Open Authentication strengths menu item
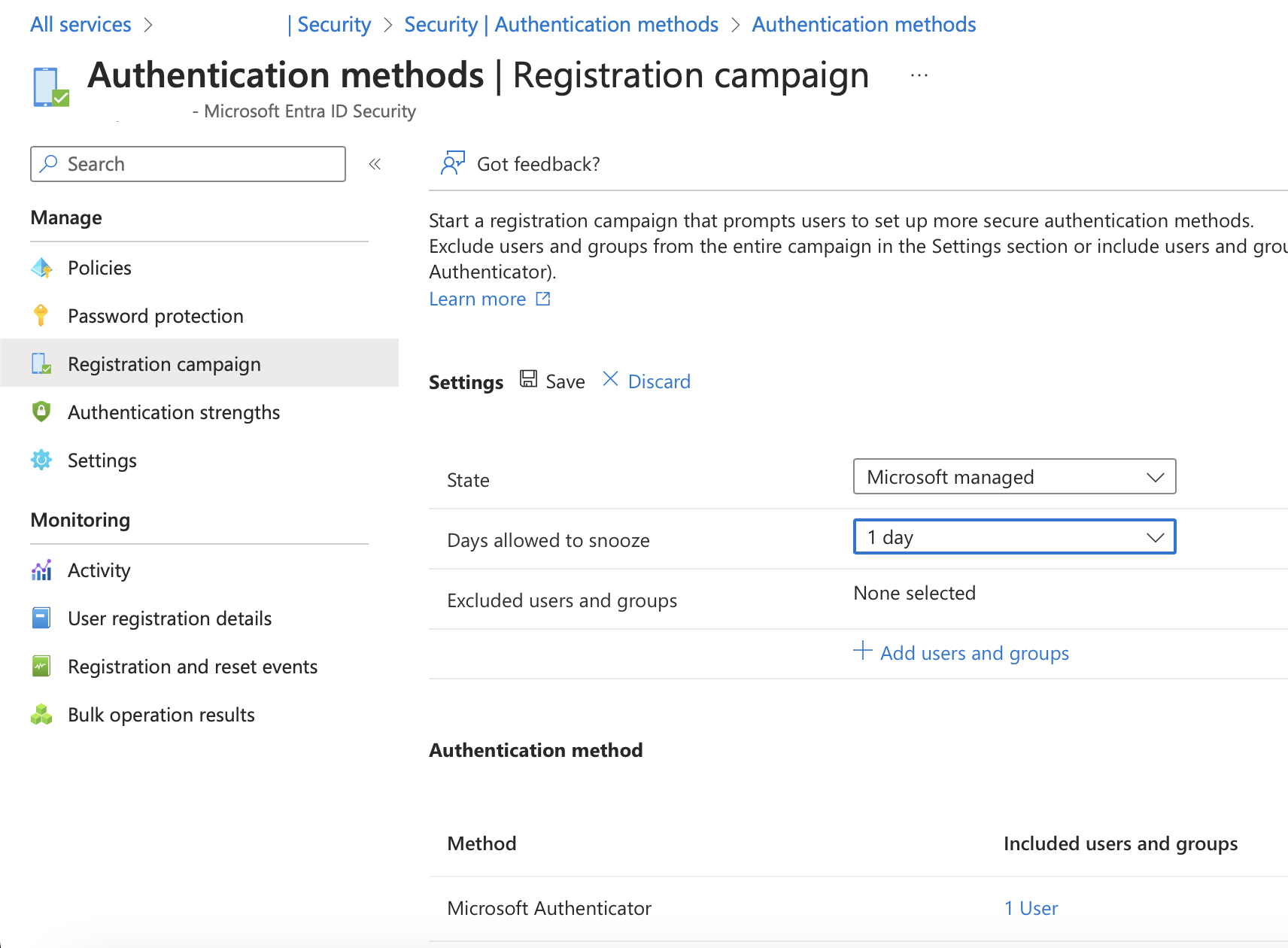The image size is (1288, 948). (x=199, y=412)
